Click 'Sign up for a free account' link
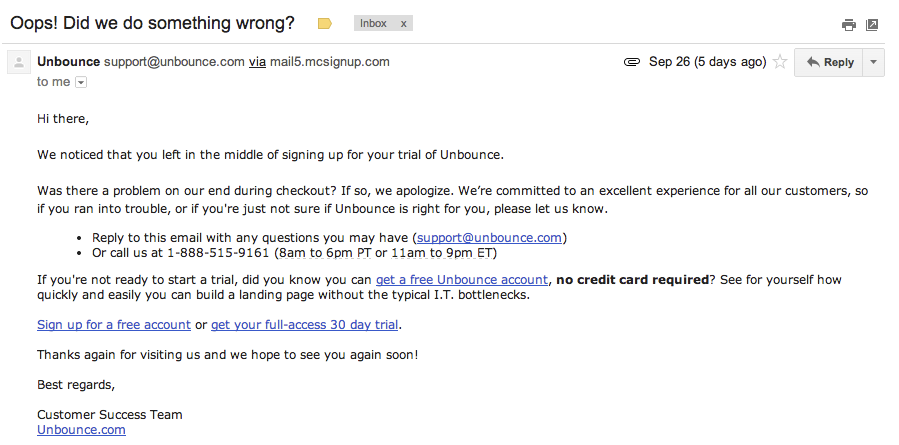 click(x=114, y=325)
